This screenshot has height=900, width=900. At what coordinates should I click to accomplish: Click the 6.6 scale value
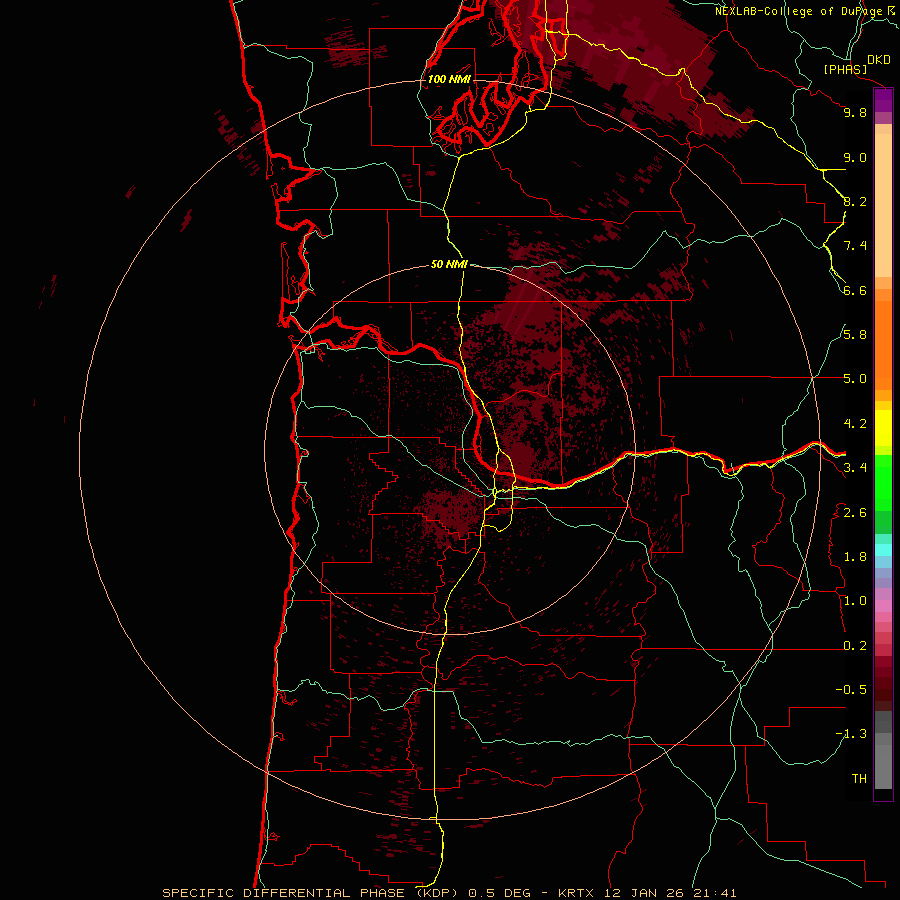855,290
